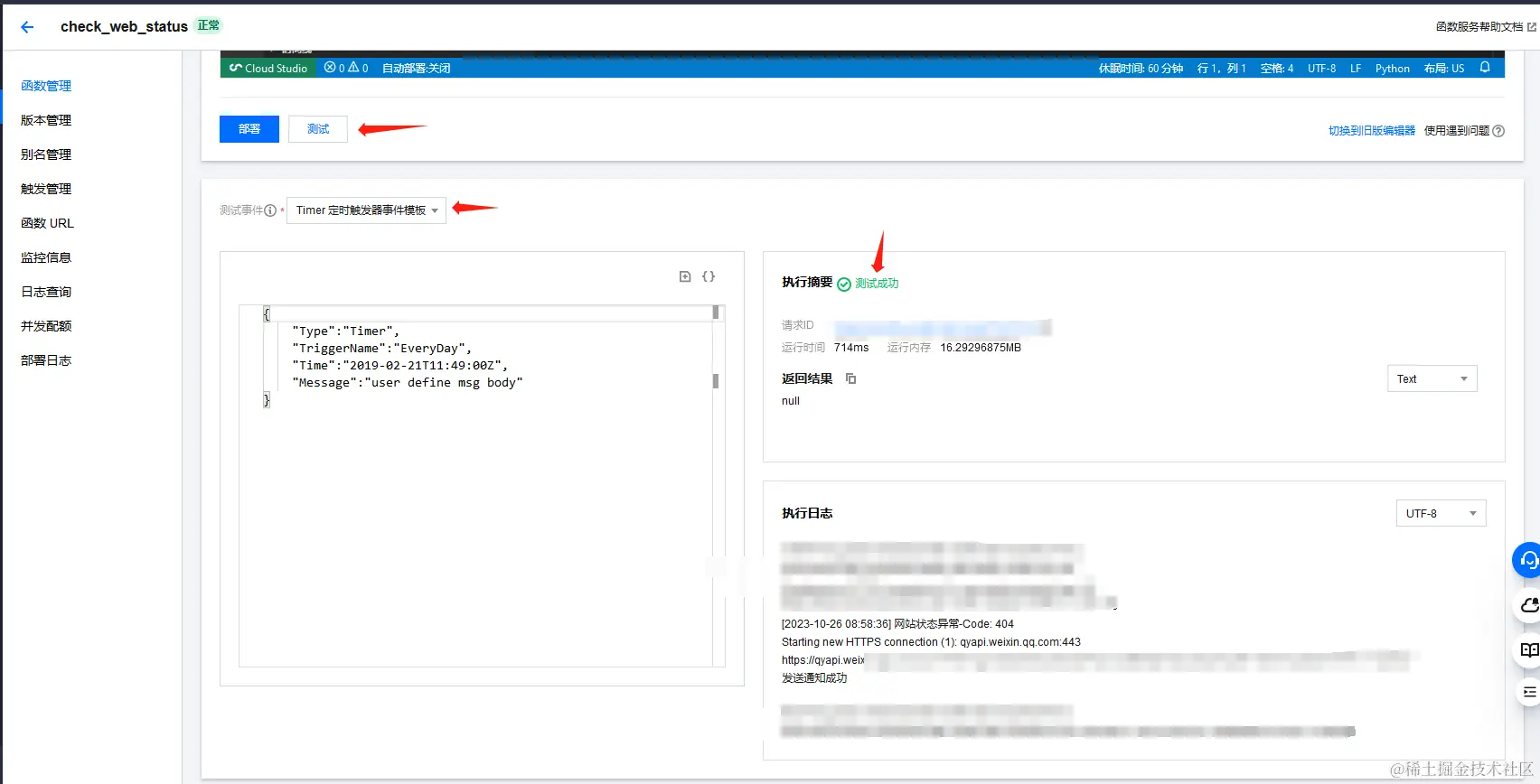This screenshot has width=1540, height=784.
Task: Click the 空格: 4 indentation setting
Action: tap(1277, 68)
